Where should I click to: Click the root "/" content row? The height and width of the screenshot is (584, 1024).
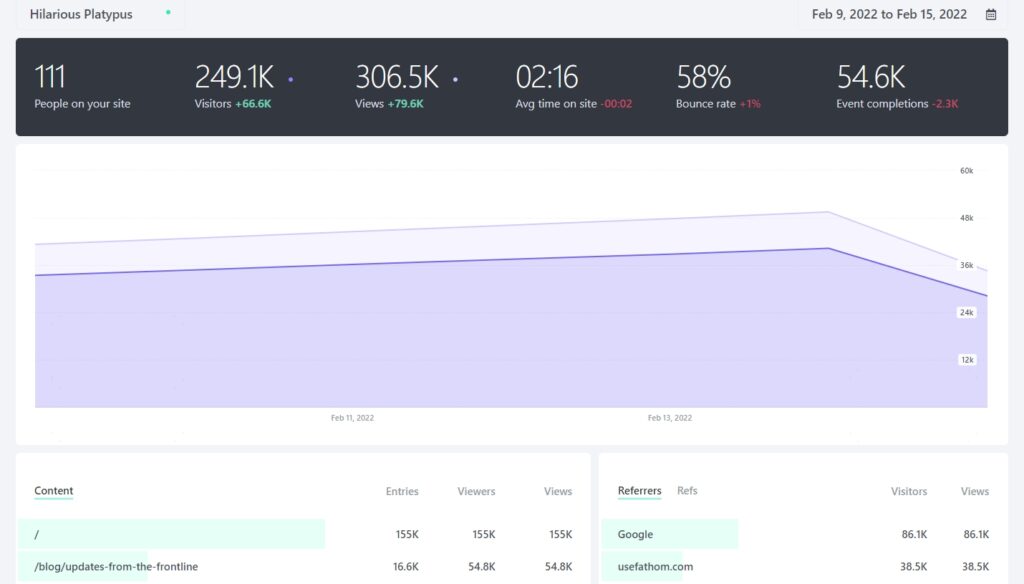[x=37, y=535]
